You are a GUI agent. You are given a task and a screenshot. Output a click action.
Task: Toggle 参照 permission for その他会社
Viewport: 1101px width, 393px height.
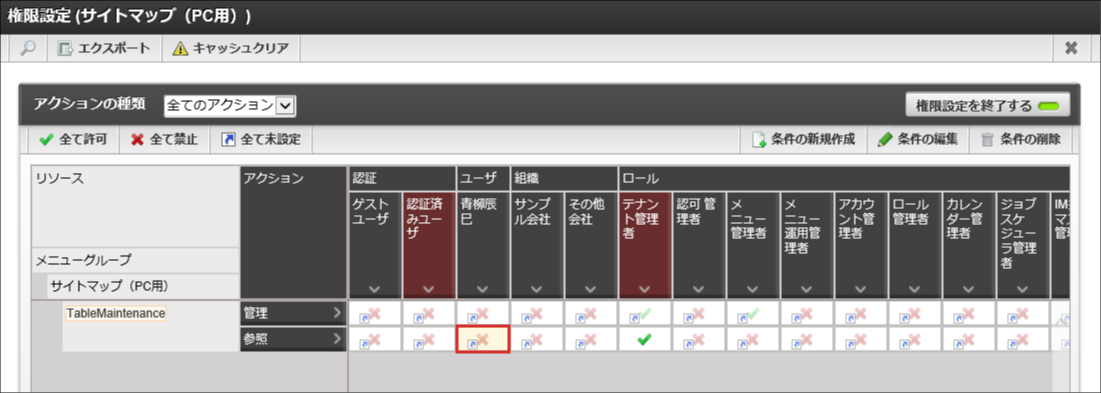pyautogui.click(x=591, y=340)
